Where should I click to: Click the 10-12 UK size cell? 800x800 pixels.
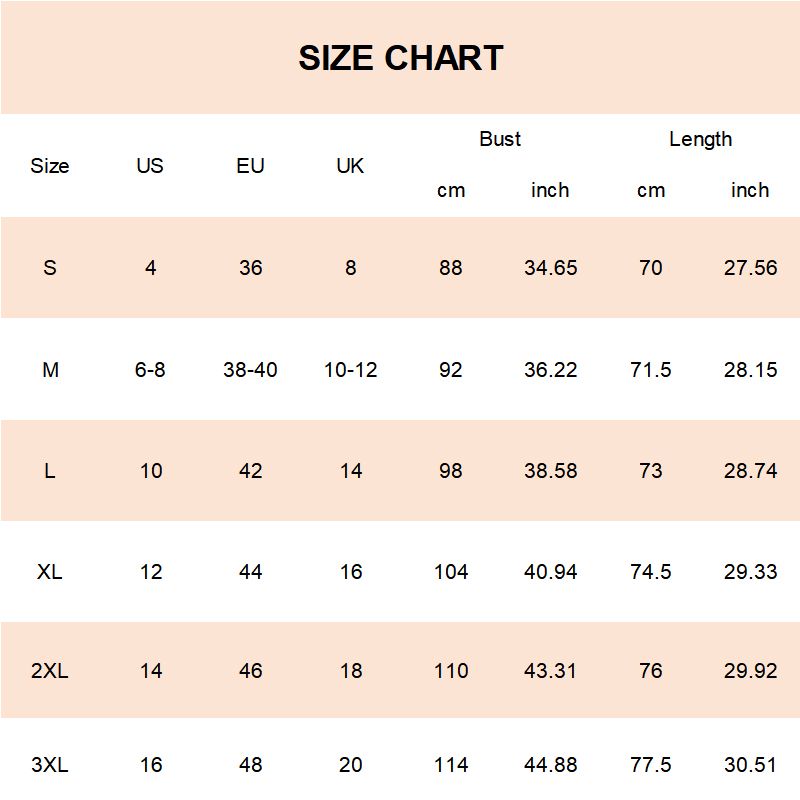pyautogui.click(x=350, y=370)
